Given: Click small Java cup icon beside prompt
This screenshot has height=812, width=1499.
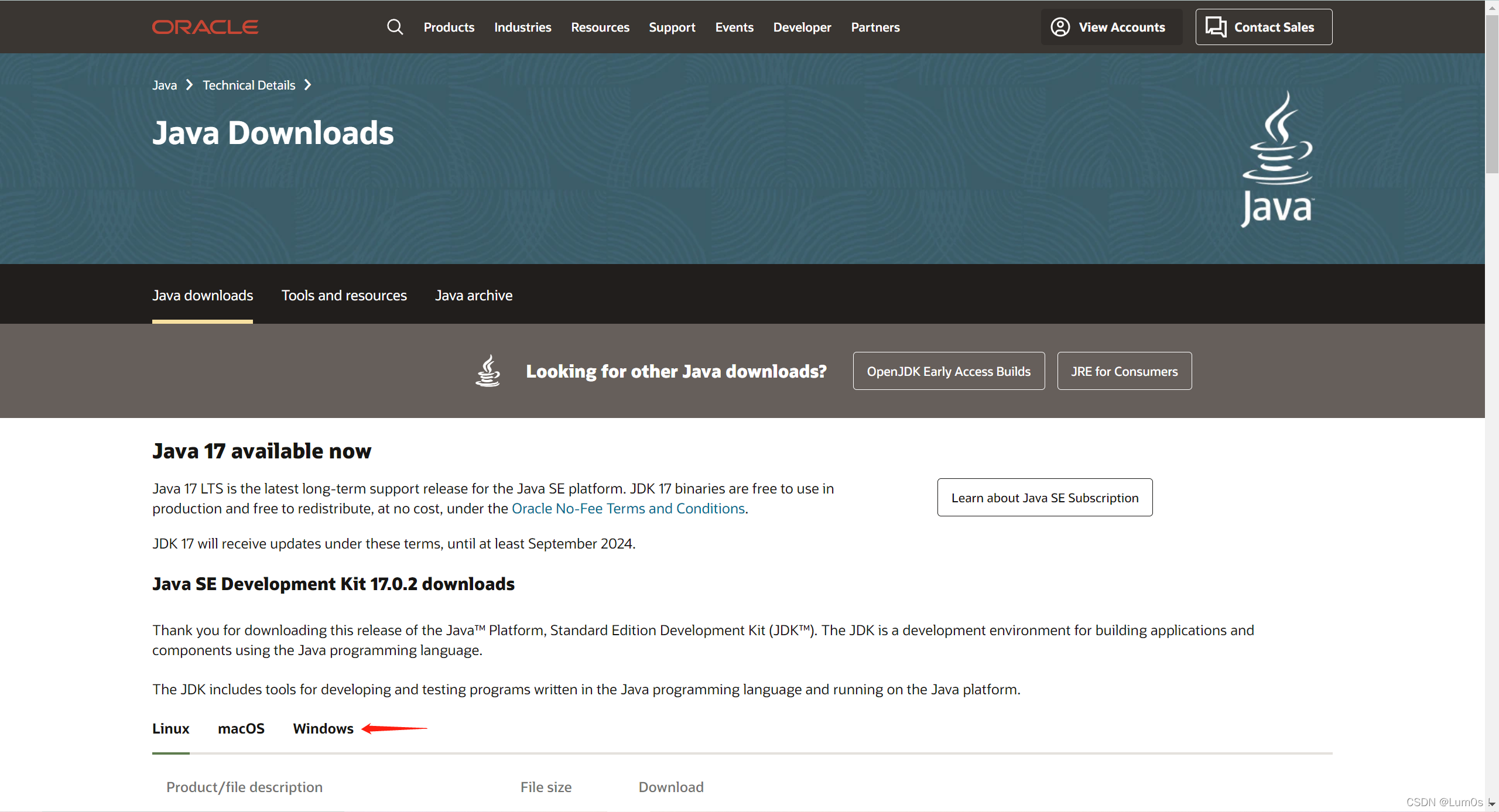Looking at the screenshot, I should coord(488,371).
